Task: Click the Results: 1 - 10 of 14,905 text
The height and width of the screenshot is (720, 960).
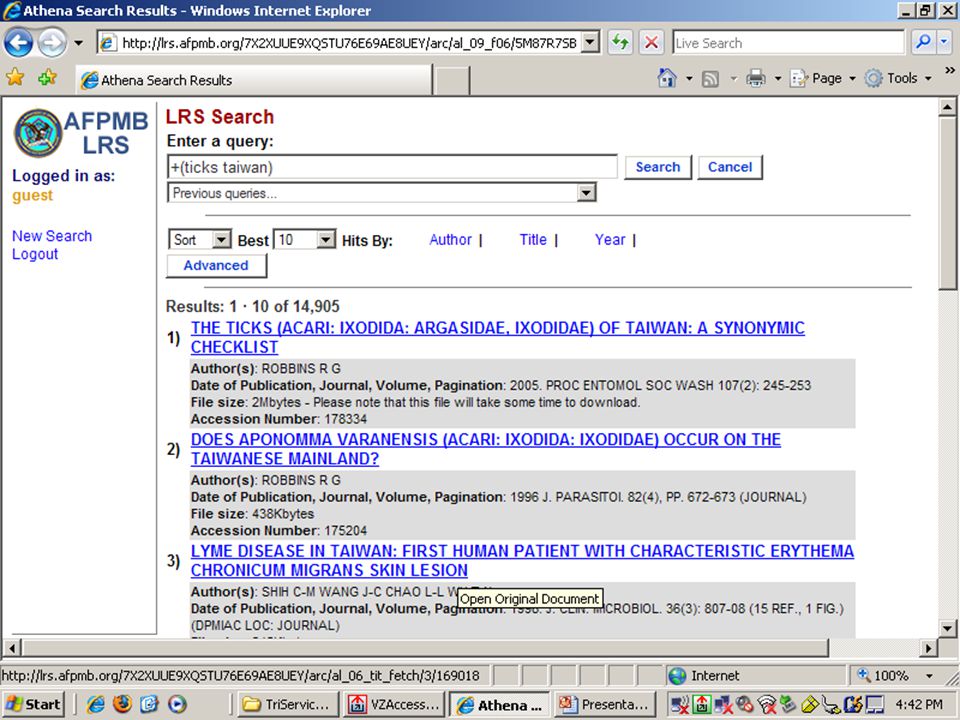Action: [252, 306]
